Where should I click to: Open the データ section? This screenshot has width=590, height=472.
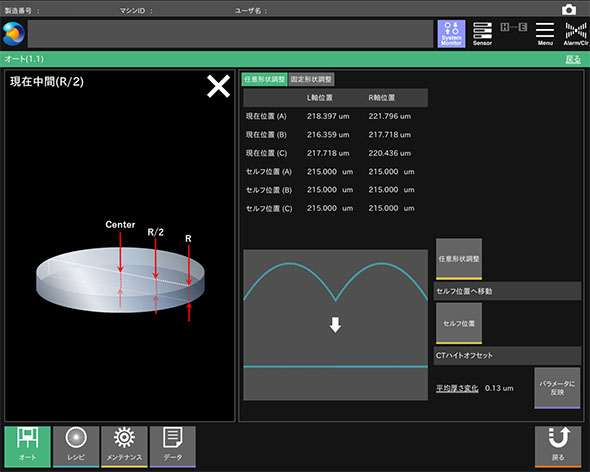pyautogui.click(x=173, y=447)
